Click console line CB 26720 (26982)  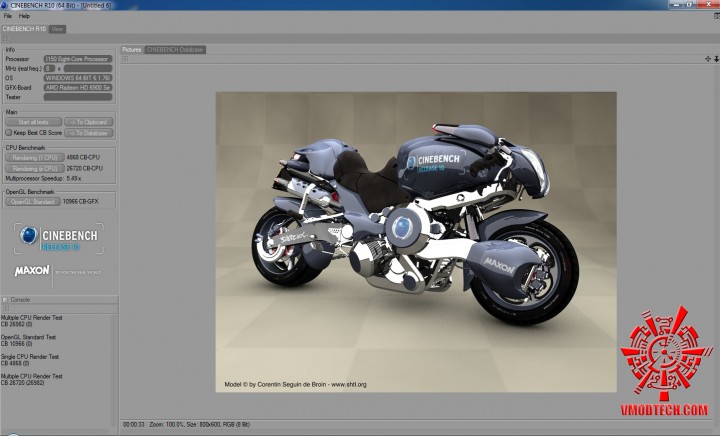pos(22,382)
